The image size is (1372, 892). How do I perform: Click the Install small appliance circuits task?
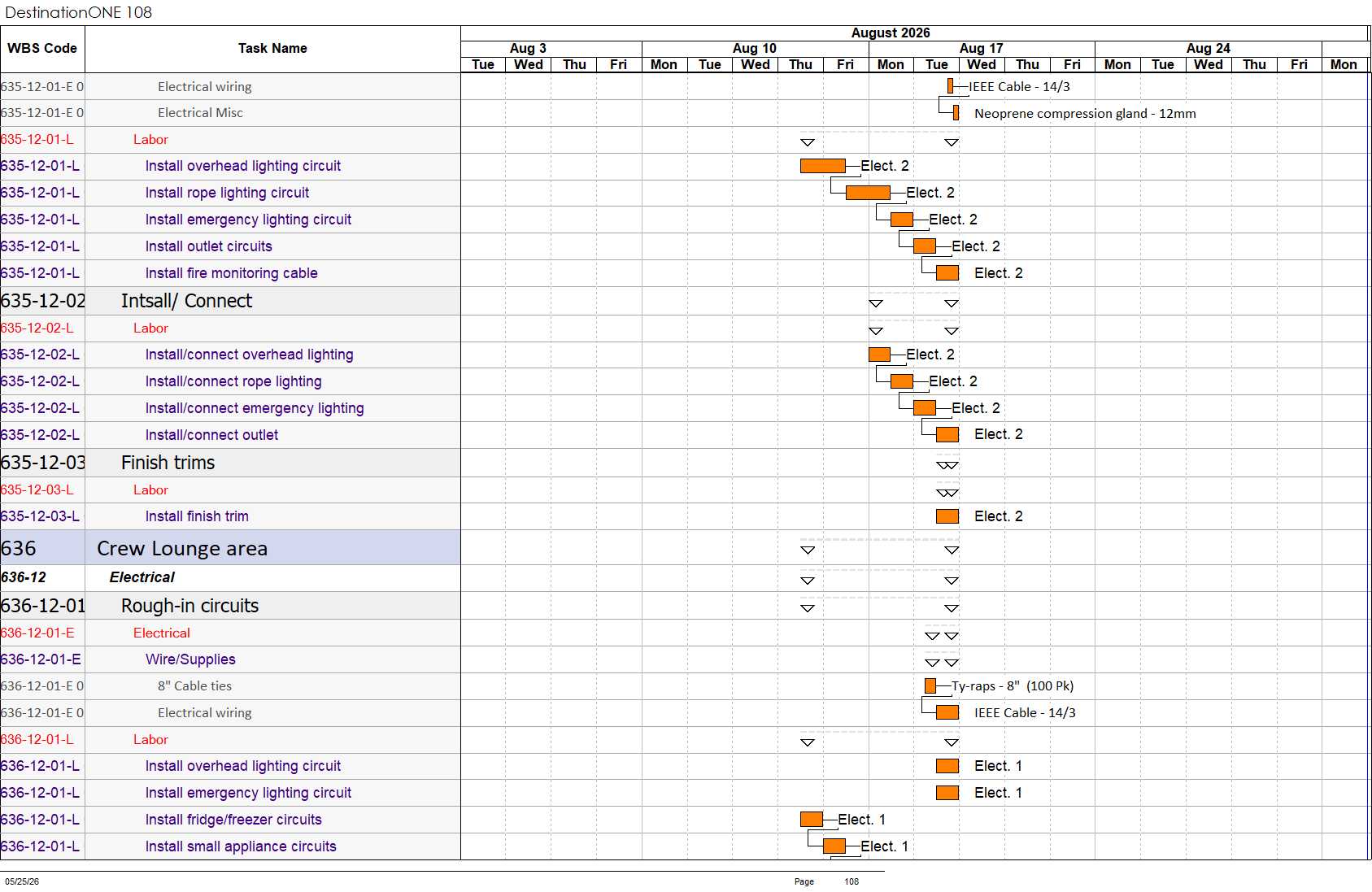pyautogui.click(x=241, y=846)
